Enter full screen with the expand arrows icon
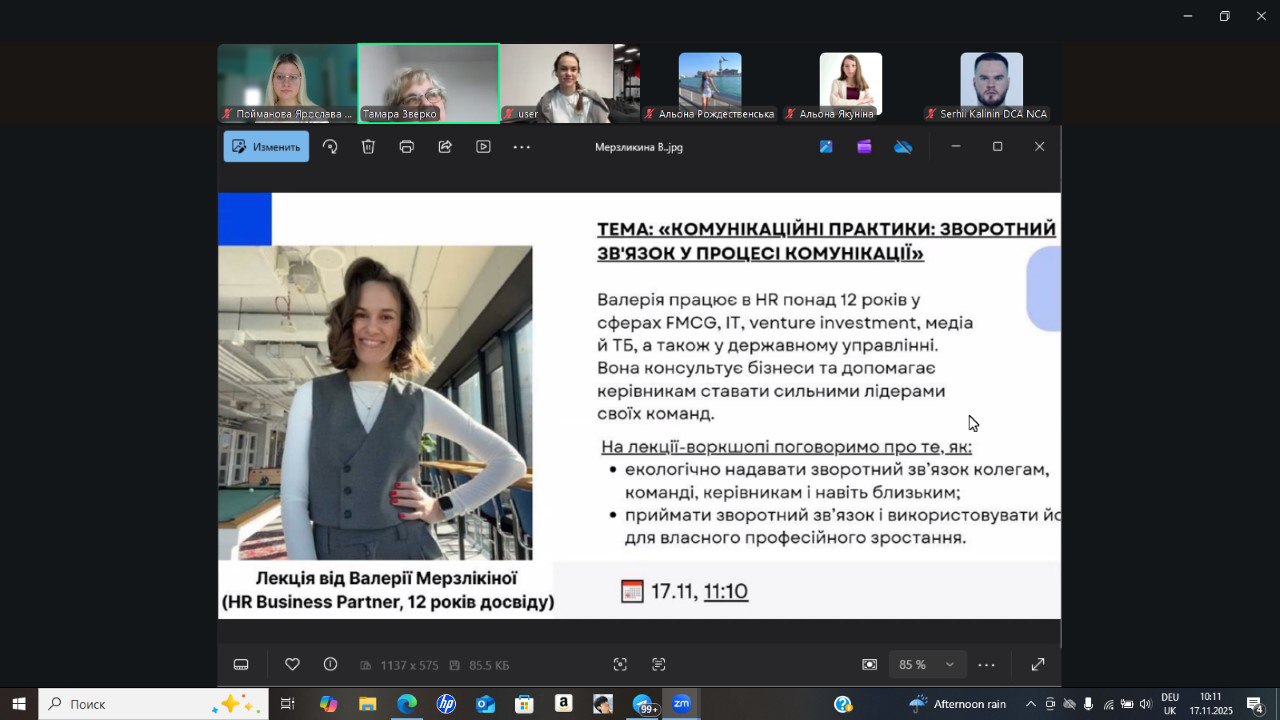Viewport: 1280px width, 720px height. (1038, 665)
